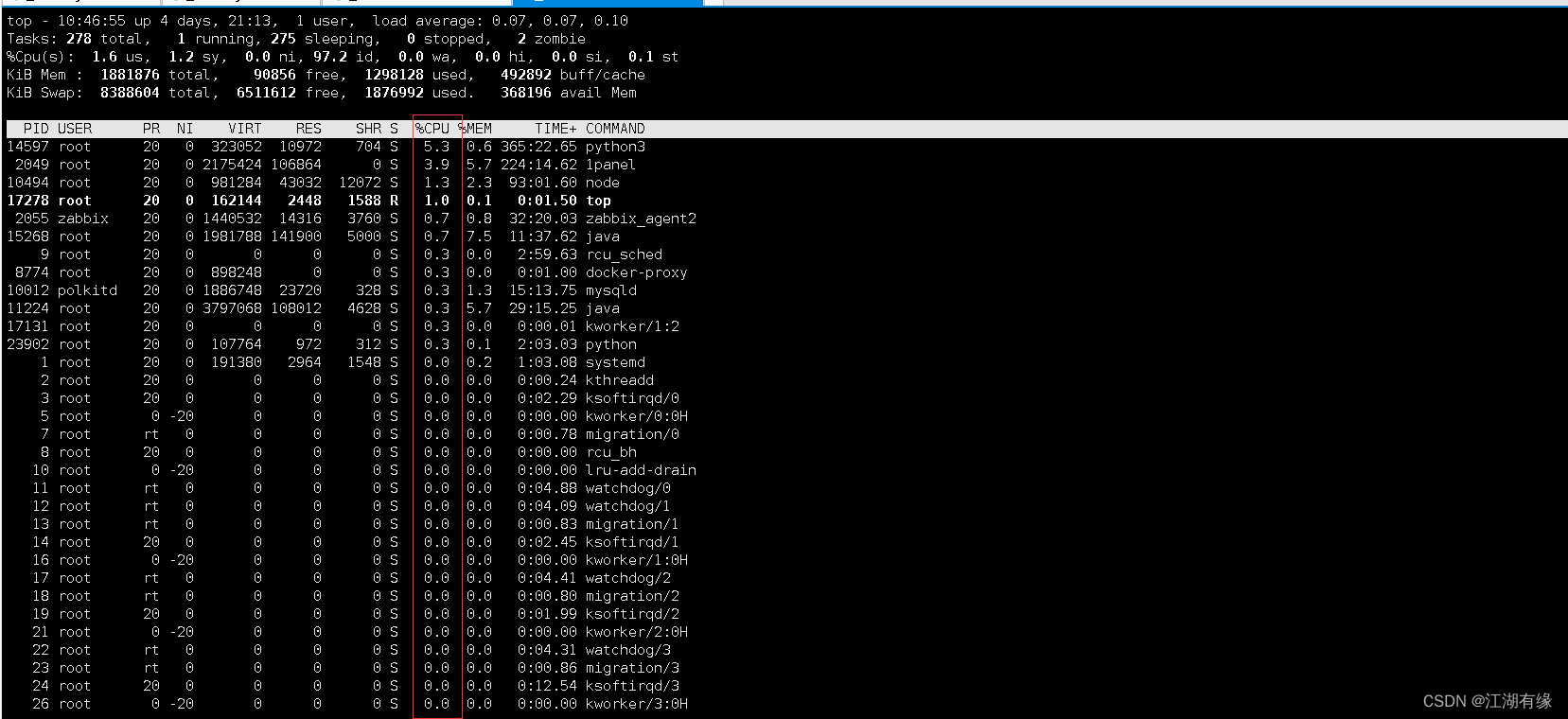The height and width of the screenshot is (719, 1568).
Task: Click the RES column header
Action: [x=308, y=129]
